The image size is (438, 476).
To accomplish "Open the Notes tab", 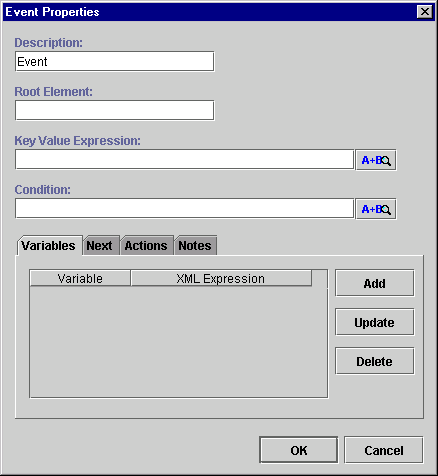I will point(195,246).
